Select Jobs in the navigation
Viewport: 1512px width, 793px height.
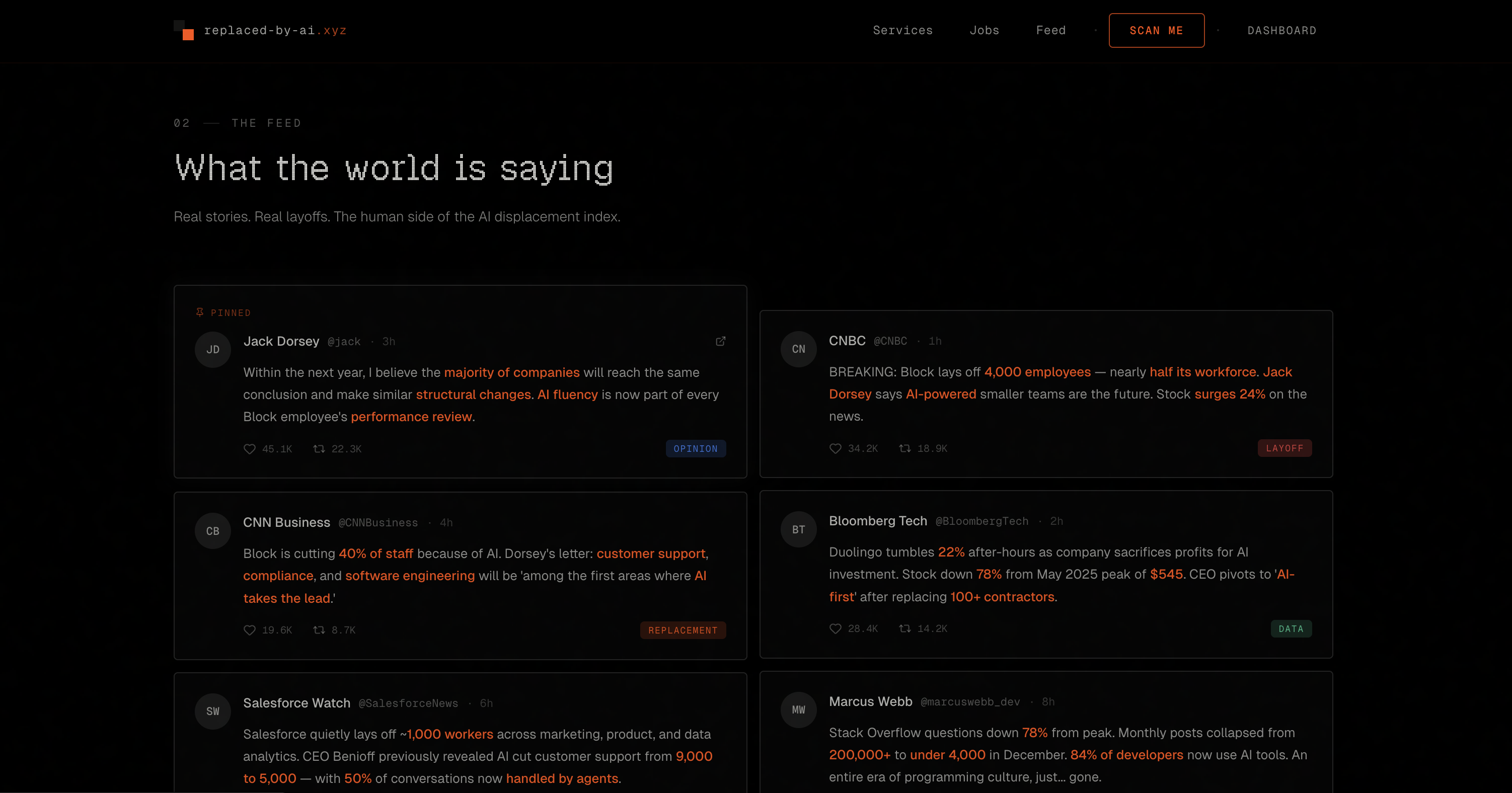point(985,30)
